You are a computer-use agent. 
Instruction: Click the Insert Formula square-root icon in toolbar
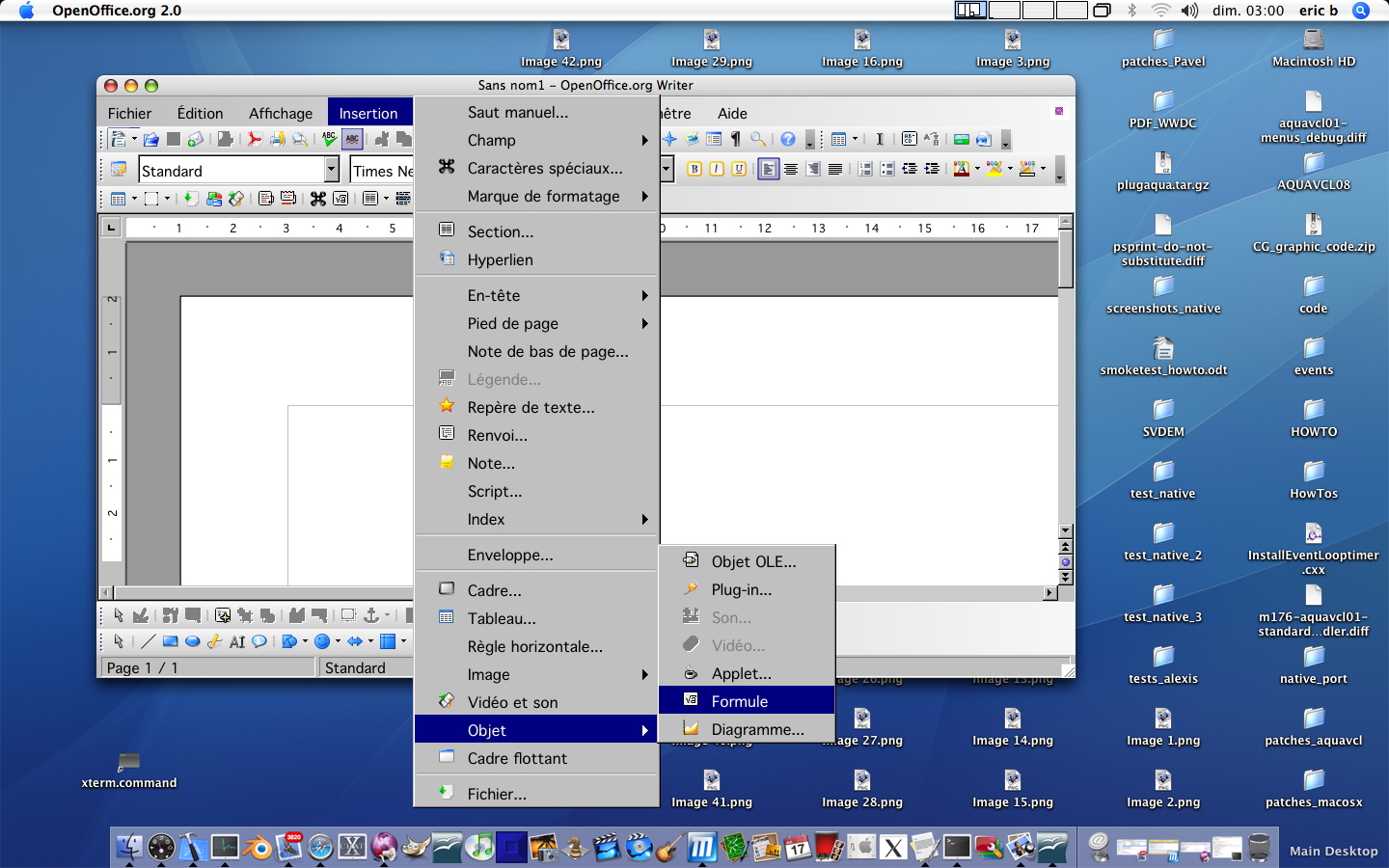pyautogui.click(x=340, y=199)
